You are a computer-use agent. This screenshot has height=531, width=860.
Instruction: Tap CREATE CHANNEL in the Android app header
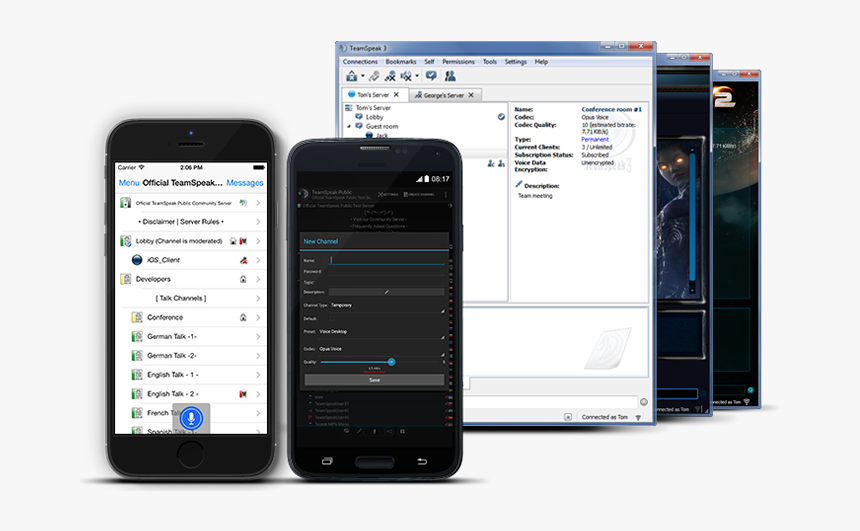point(419,194)
